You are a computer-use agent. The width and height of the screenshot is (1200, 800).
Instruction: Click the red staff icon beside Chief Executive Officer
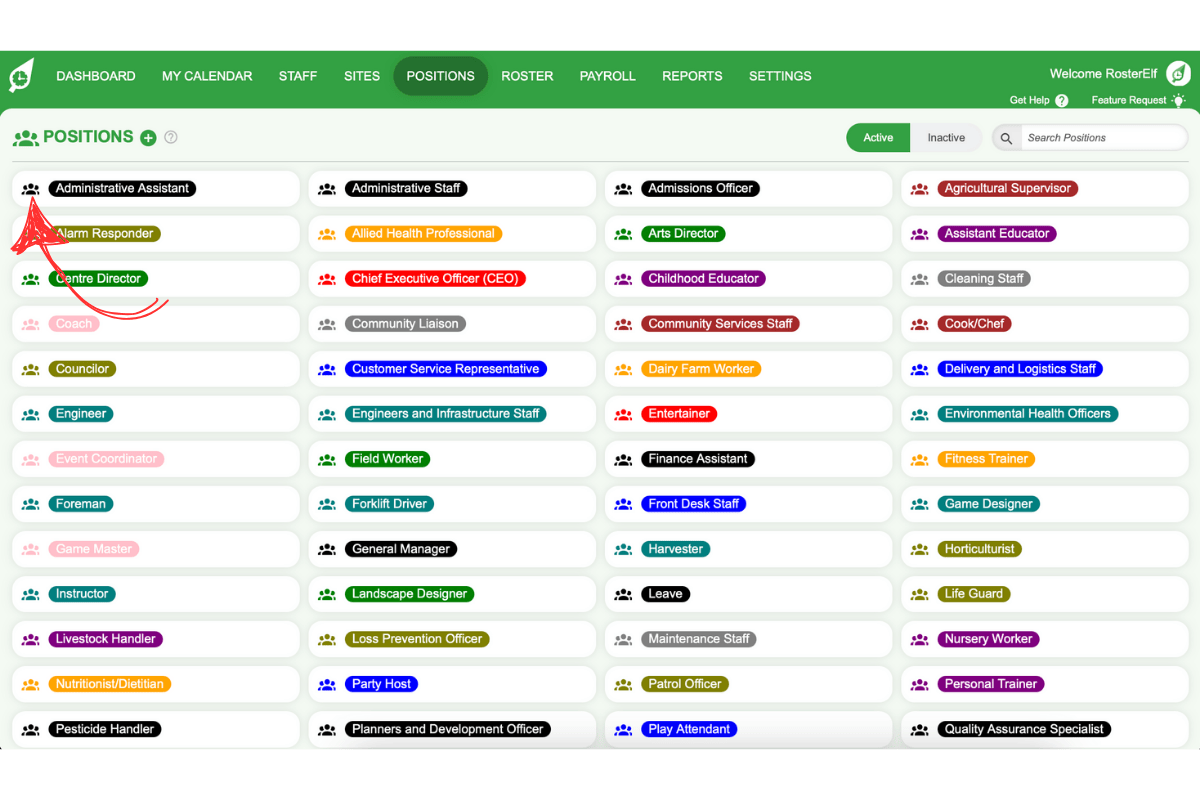pyautogui.click(x=326, y=278)
